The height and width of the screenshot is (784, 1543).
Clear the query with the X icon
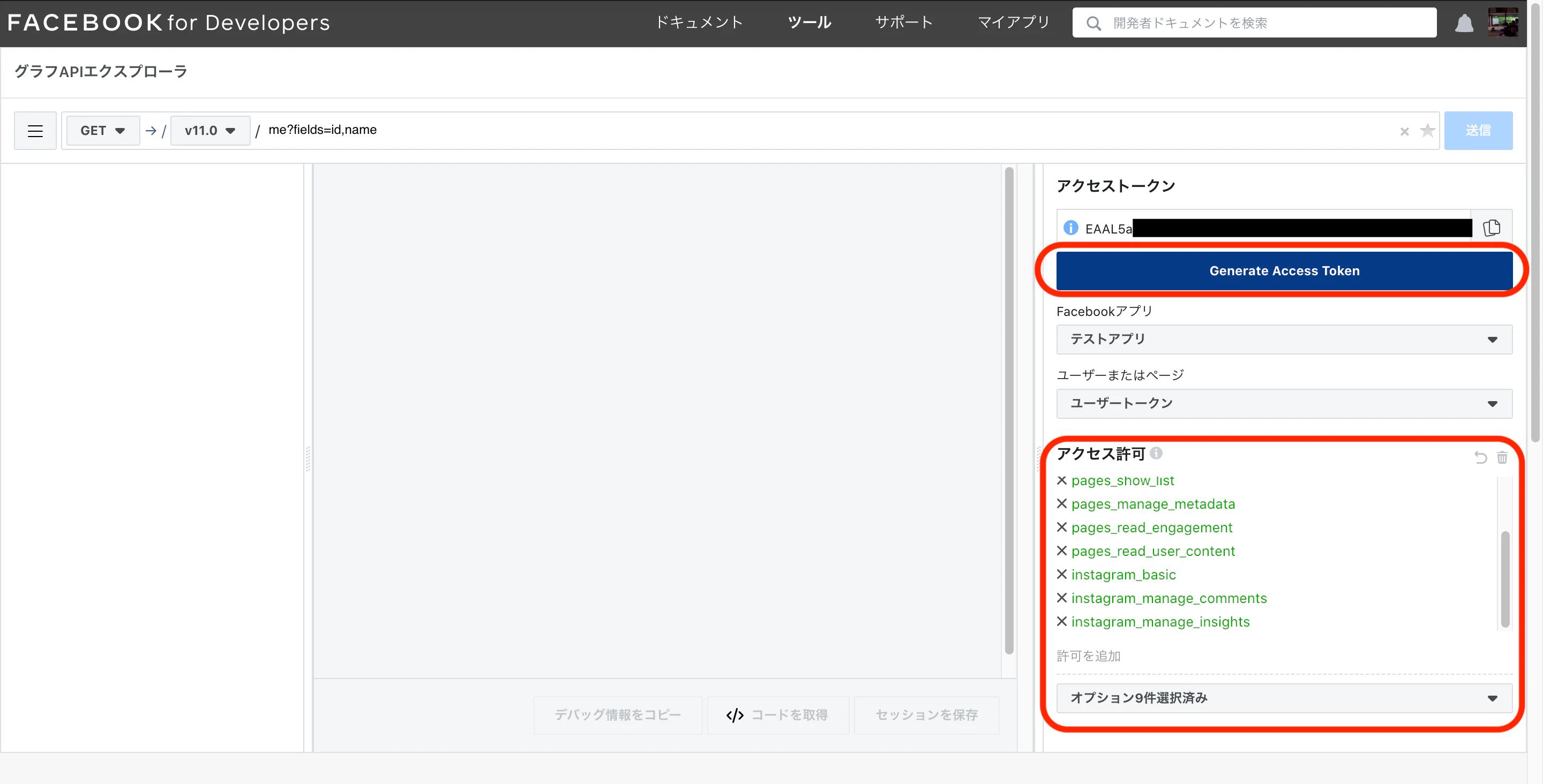tap(1404, 131)
